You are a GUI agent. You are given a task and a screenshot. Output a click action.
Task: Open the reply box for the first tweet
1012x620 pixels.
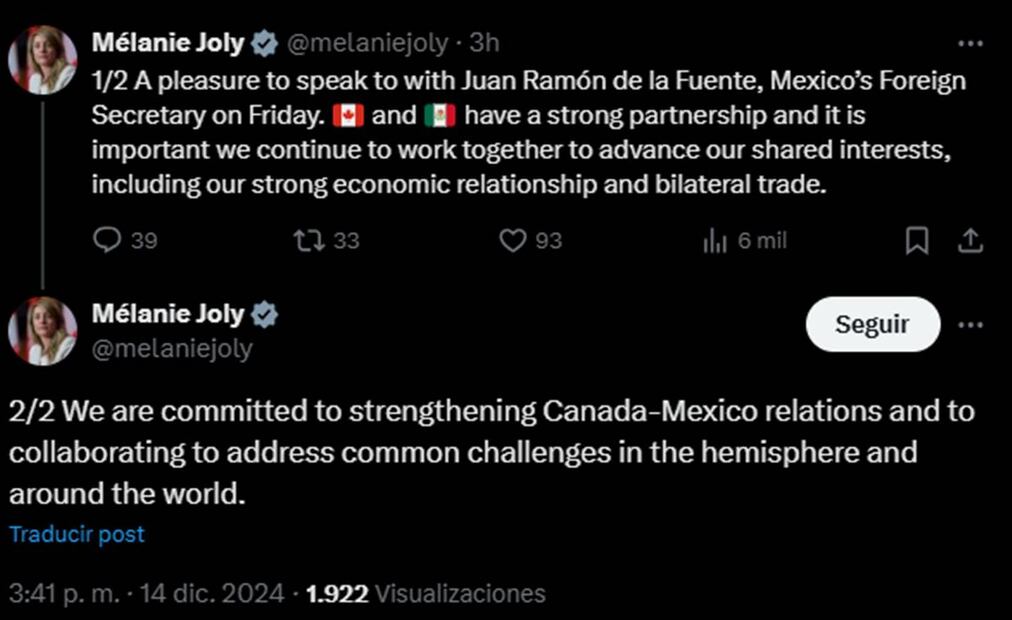coord(107,240)
